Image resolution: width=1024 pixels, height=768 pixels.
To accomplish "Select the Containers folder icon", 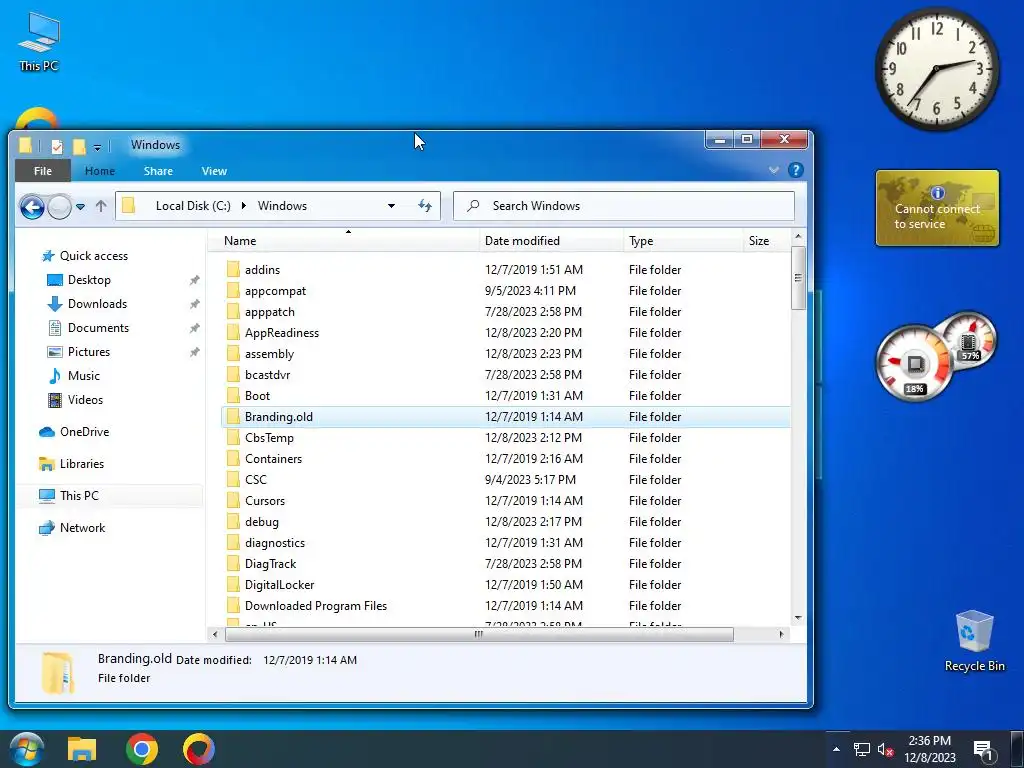I will coord(233,458).
